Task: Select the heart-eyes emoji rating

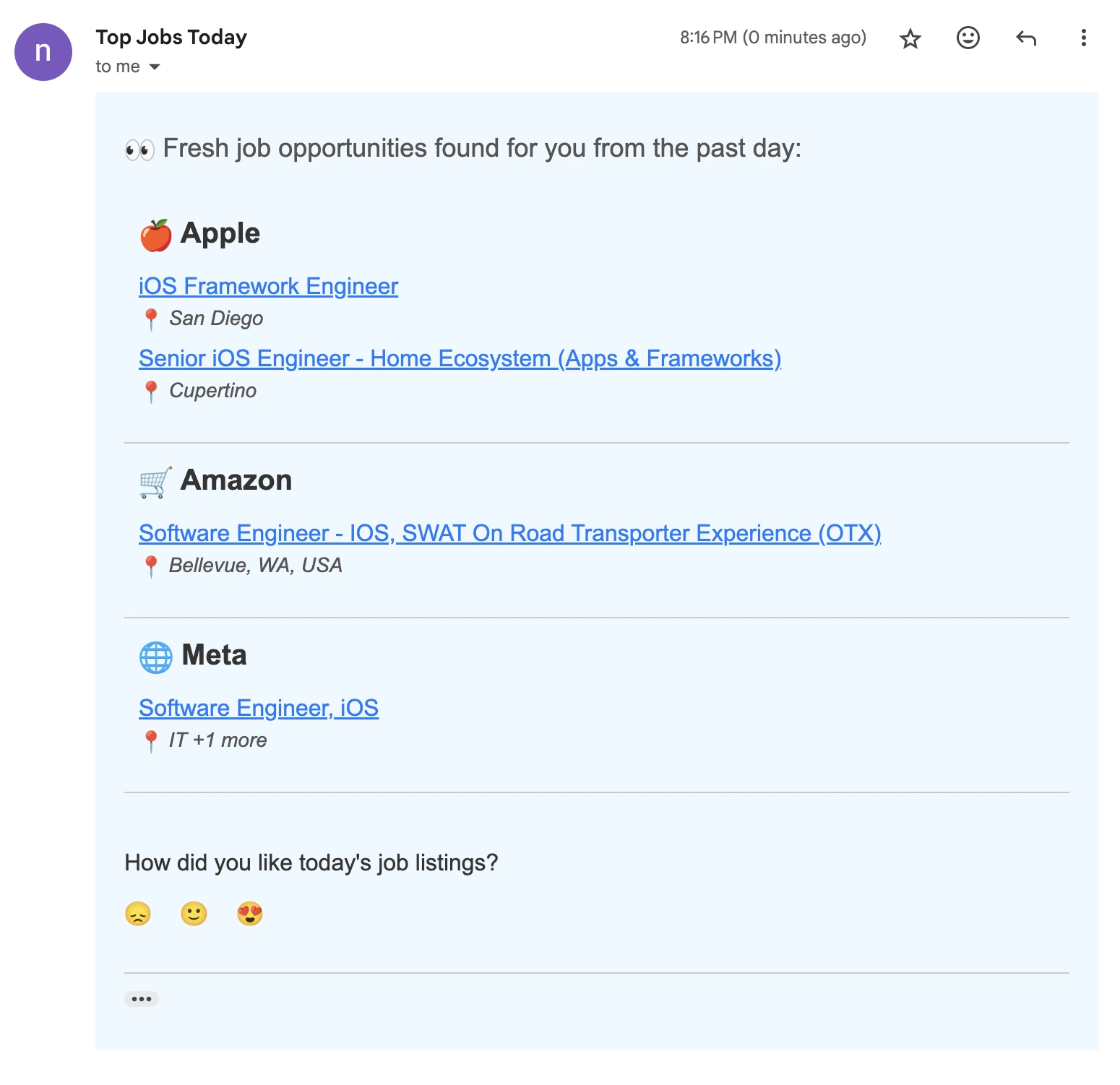Action: 249,914
